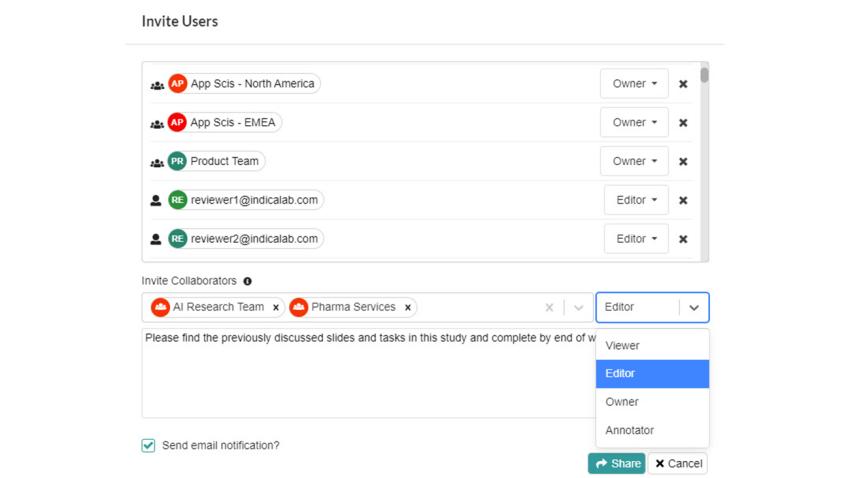
Task: Remove Product Team from shared list
Action: 683,162
